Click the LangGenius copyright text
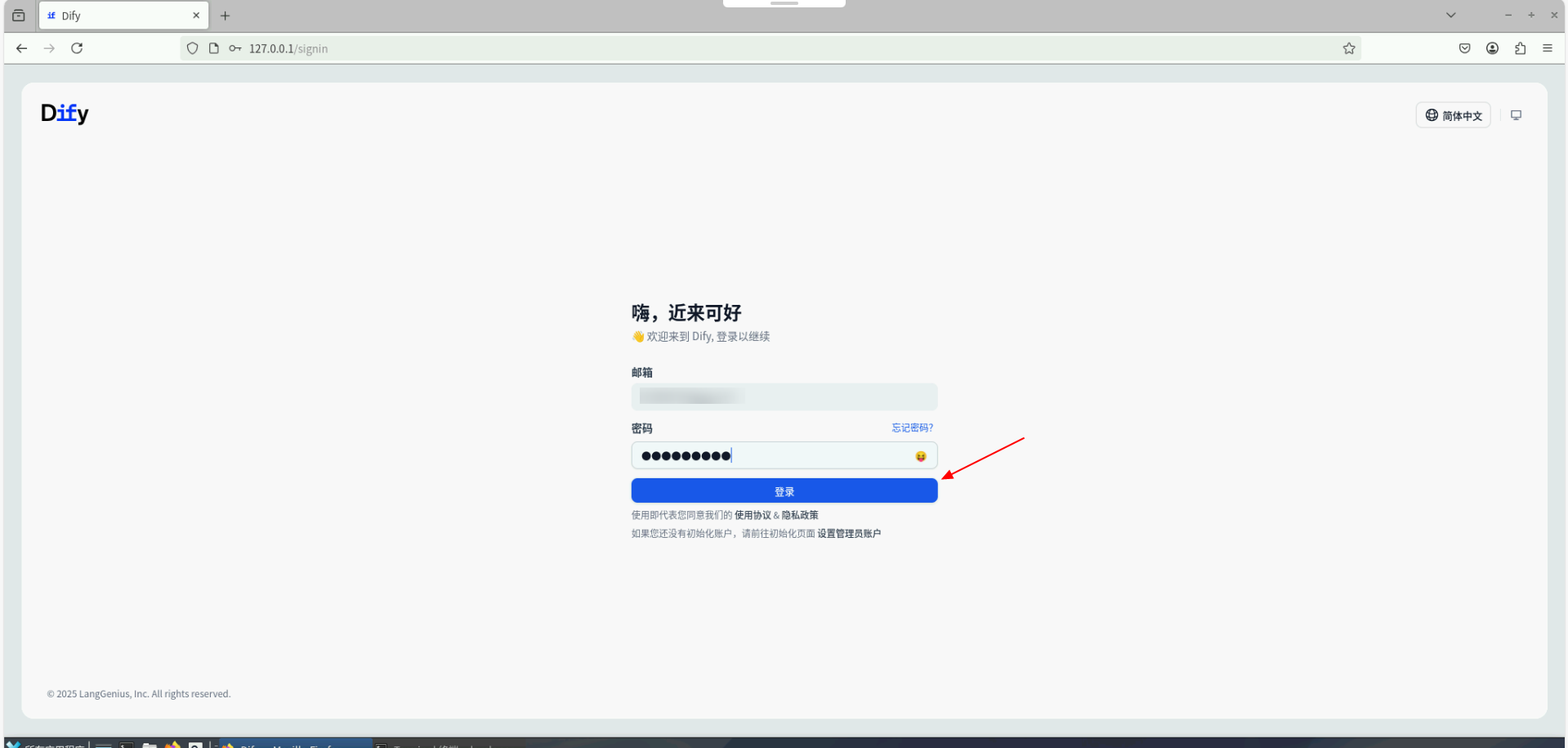 [139, 694]
